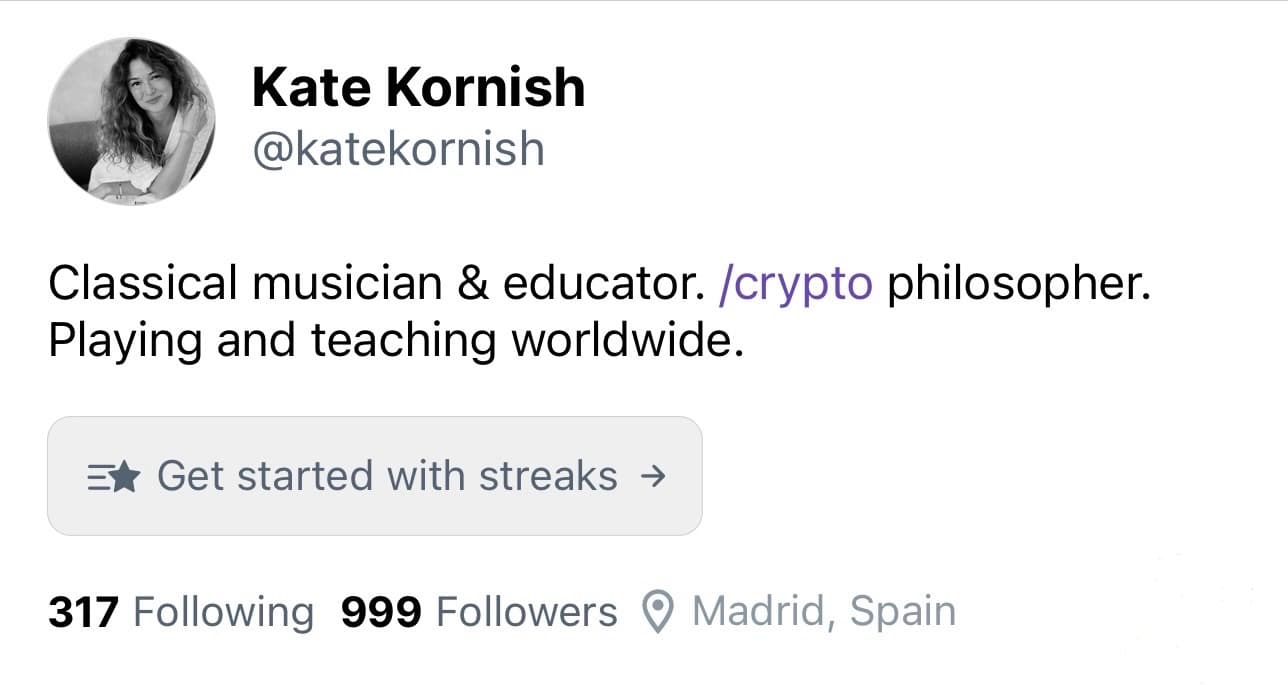Open Kate Kornish's circular profile photo
1288x685 pixels.
[131, 121]
